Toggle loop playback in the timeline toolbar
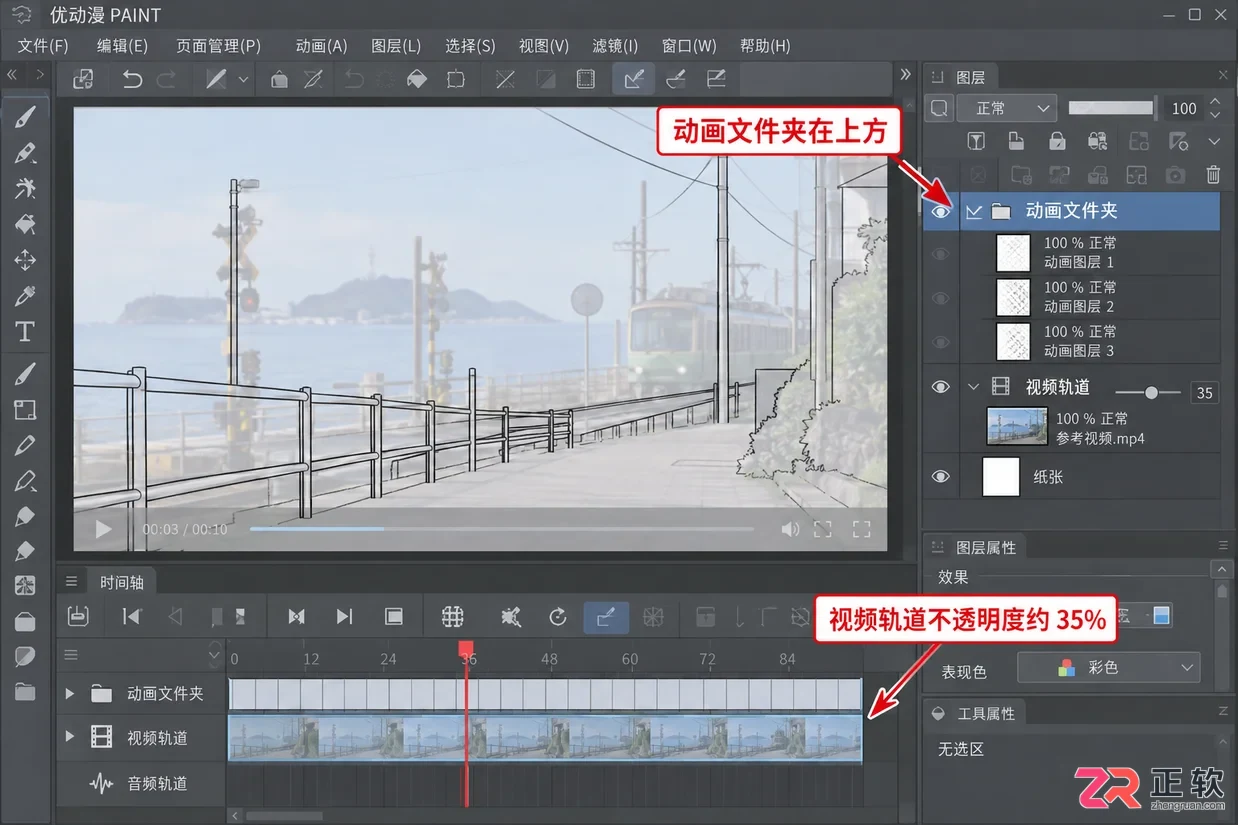This screenshot has width=1238, height=825. [559, 617]
